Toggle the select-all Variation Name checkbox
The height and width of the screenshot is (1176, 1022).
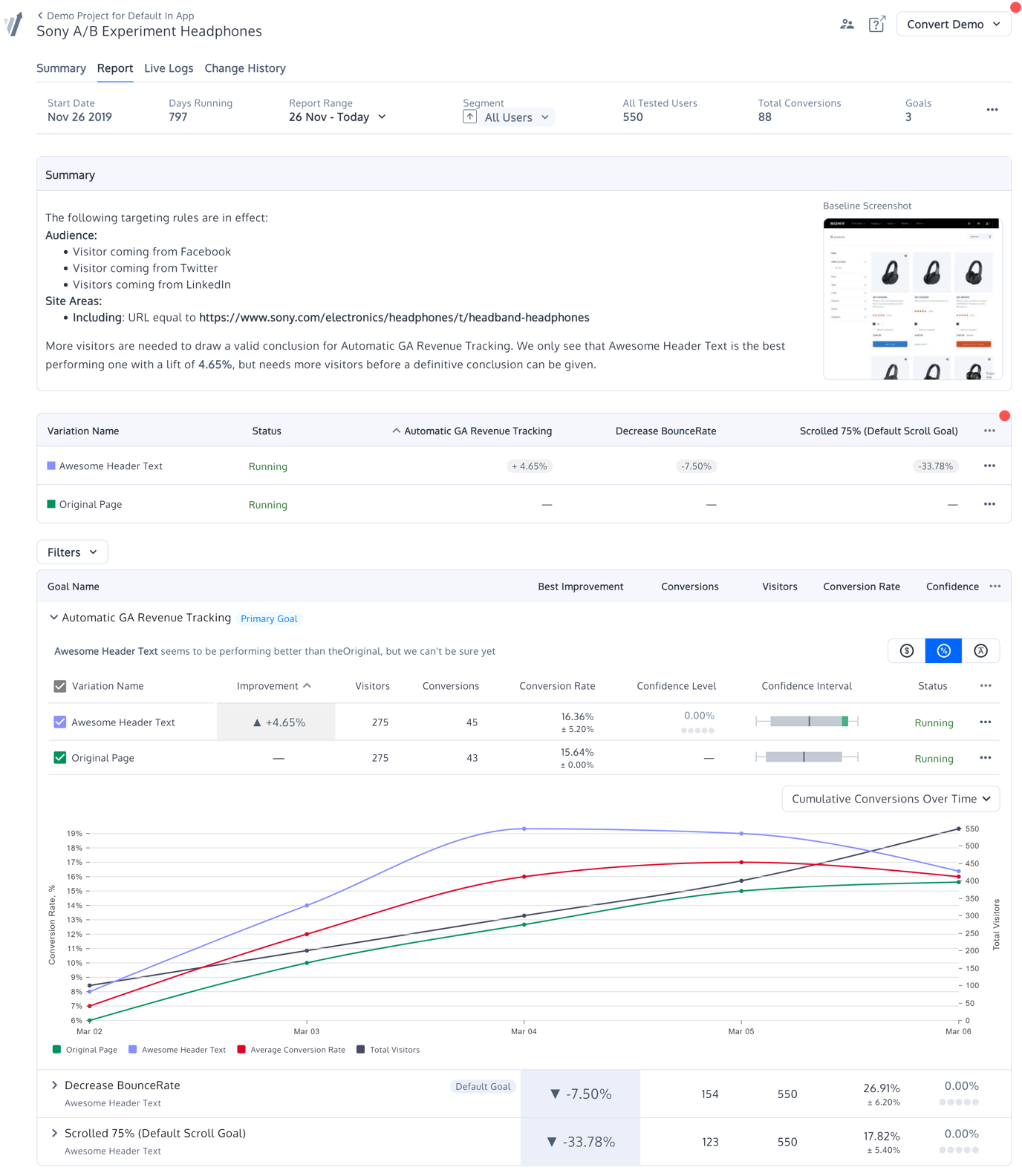[60, 687]
